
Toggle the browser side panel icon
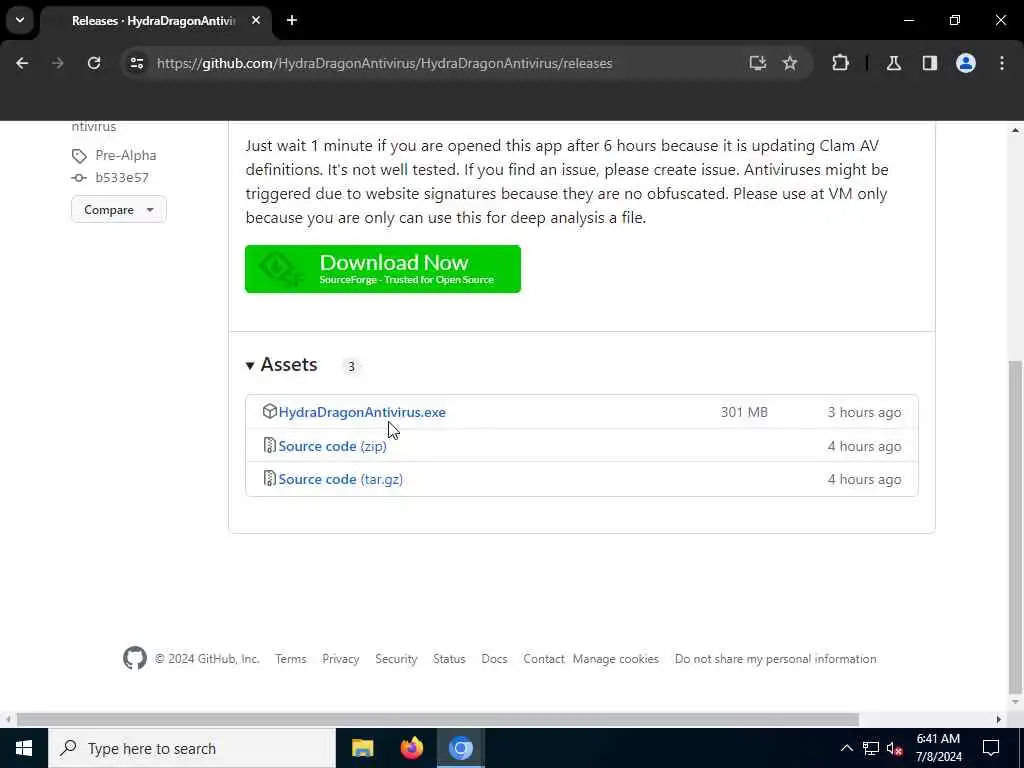(930, 63)
